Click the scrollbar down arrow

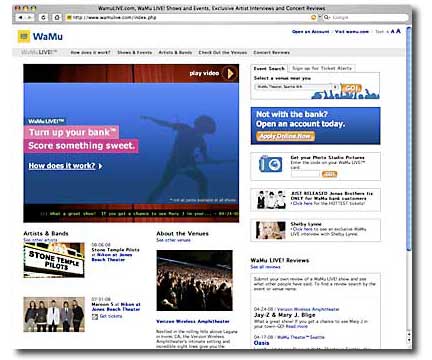[x=409, y=340]
